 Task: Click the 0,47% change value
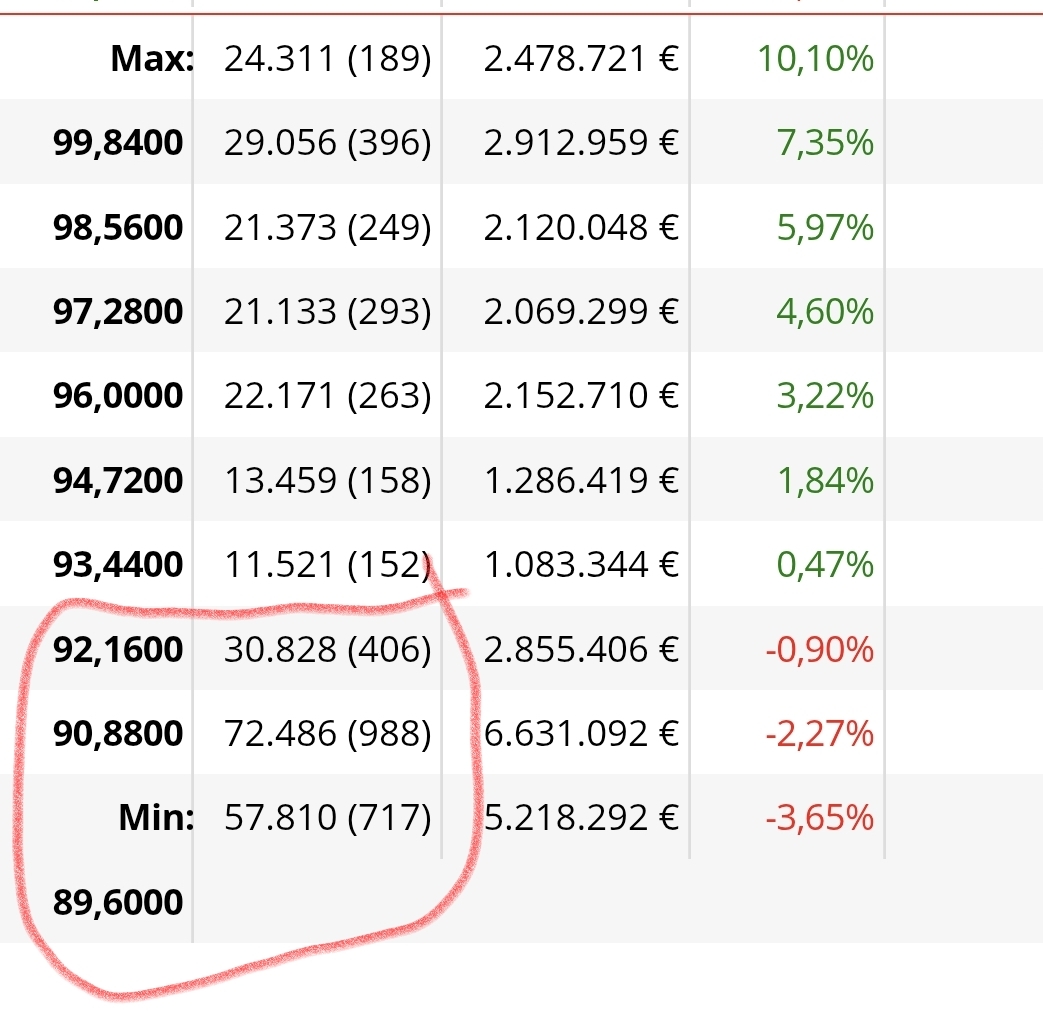coord(825,565)
